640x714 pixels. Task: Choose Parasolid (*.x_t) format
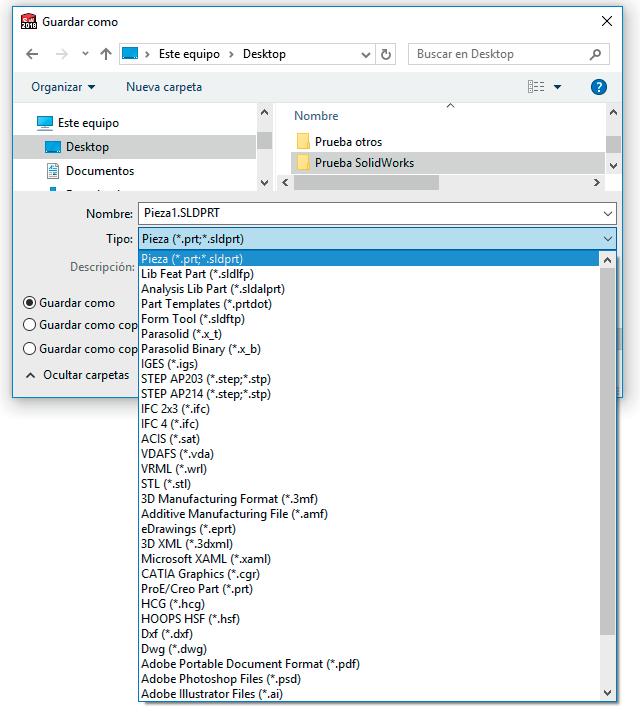pos(369,334)
